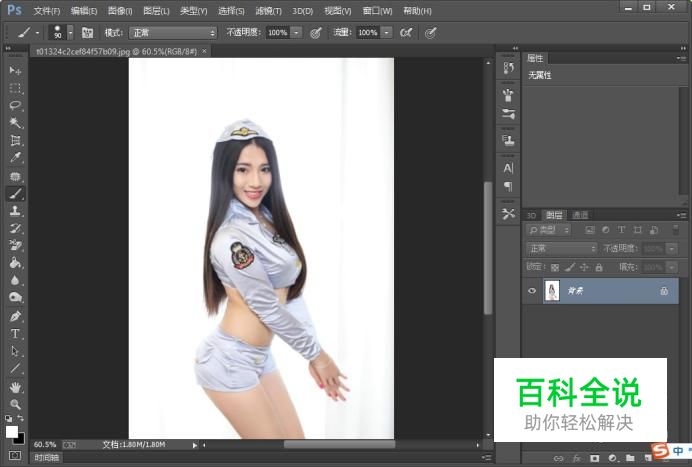Select the Zoom tool
The height and width of the screenshot is (467, 692).
pos(15,404)
